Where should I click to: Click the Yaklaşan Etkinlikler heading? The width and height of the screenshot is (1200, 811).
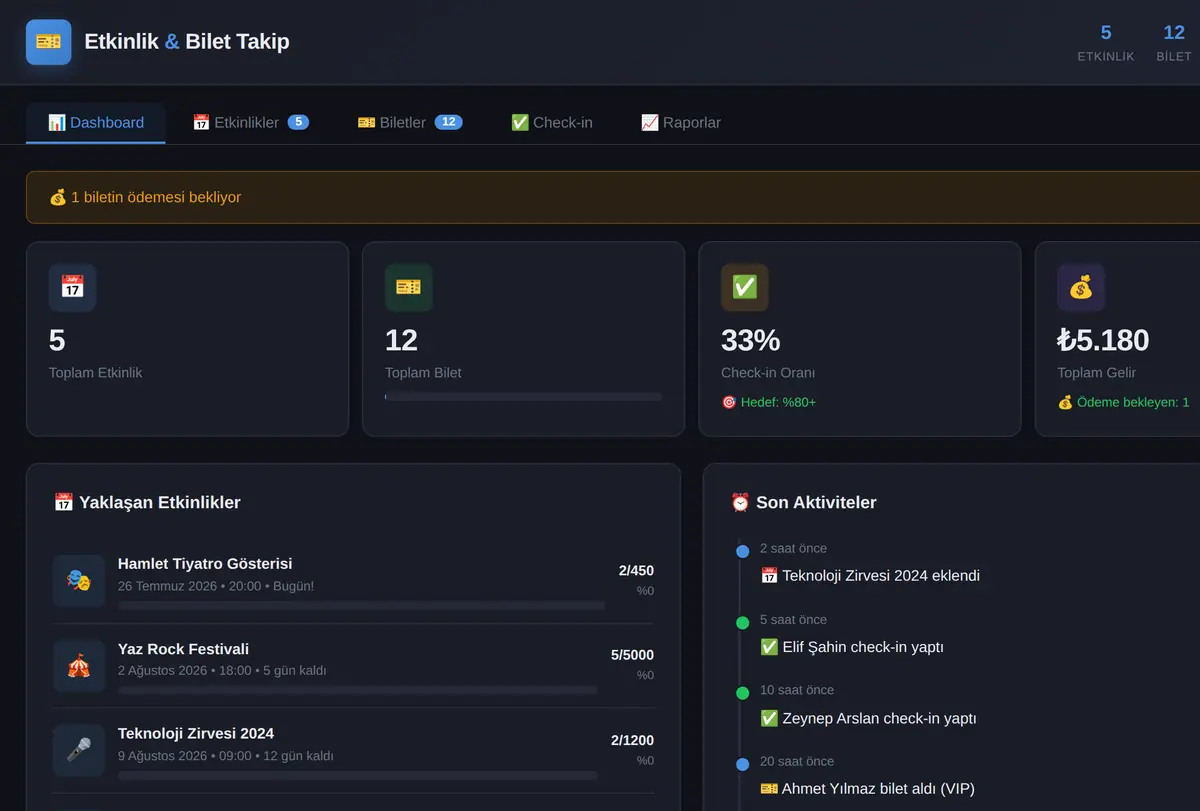tap(147, 502)
